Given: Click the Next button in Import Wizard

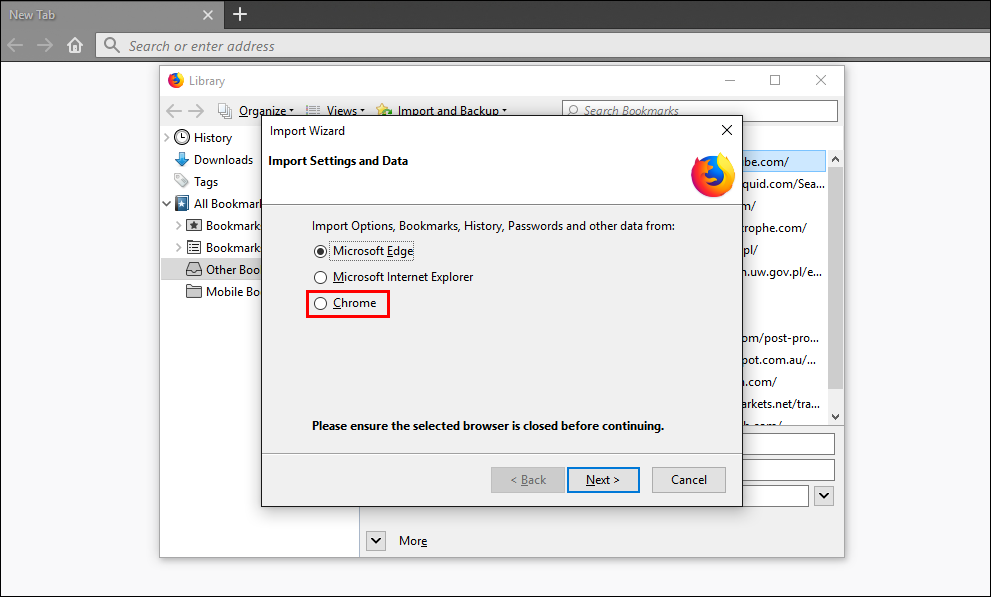Looking at the screenshot, I should (x=603, y=480).
